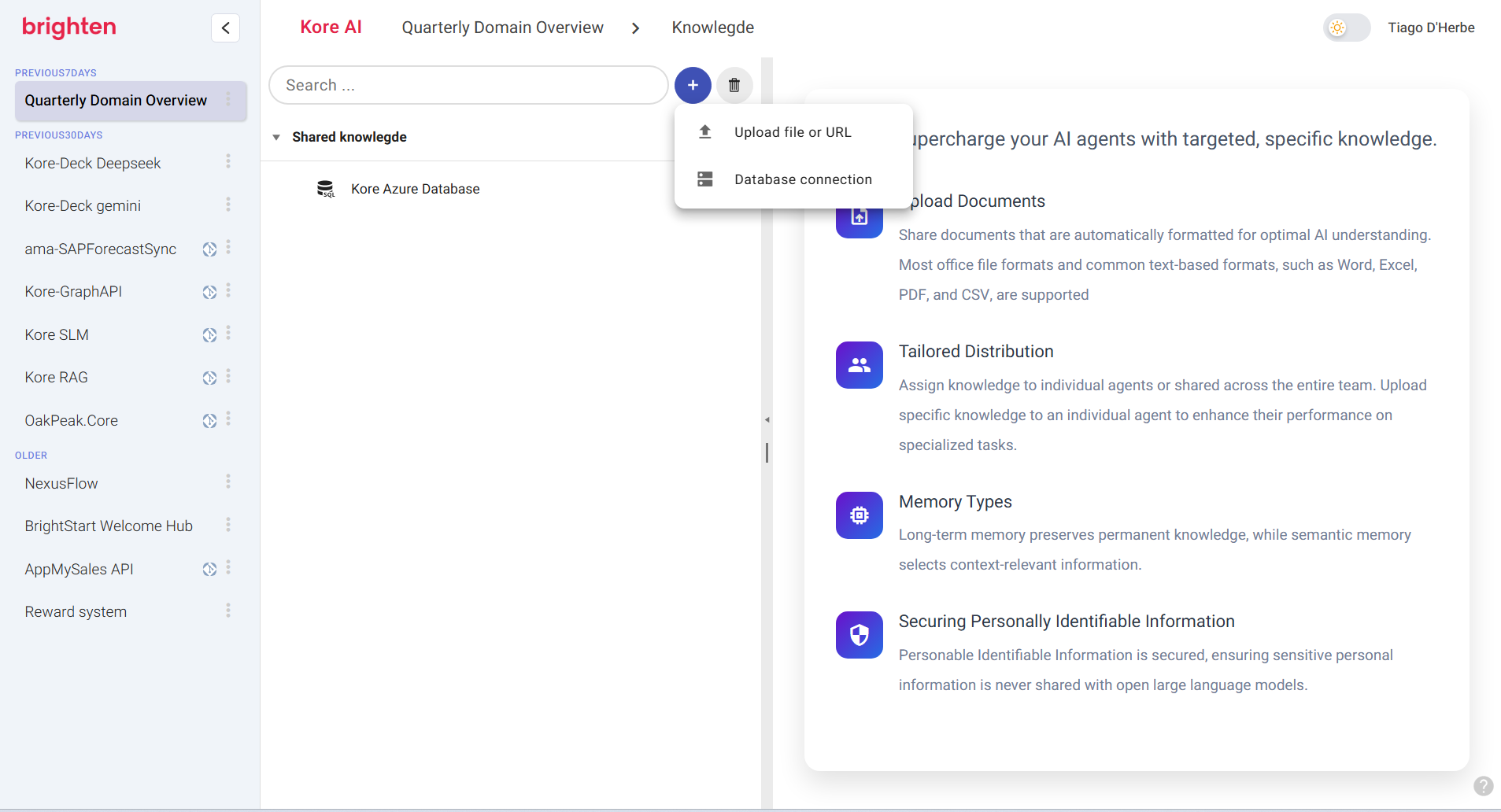Open Kore SLM in sidebar
1501x812 pixels.
[57, 335]
